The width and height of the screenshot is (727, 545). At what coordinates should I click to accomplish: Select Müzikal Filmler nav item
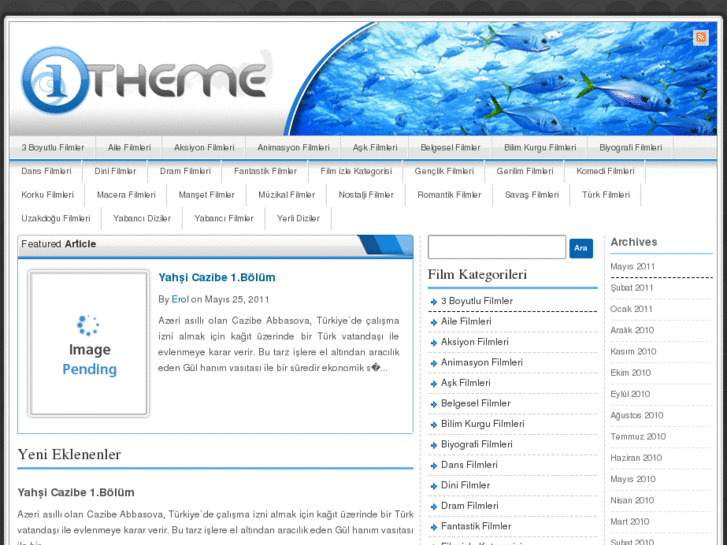click(287, 195)
